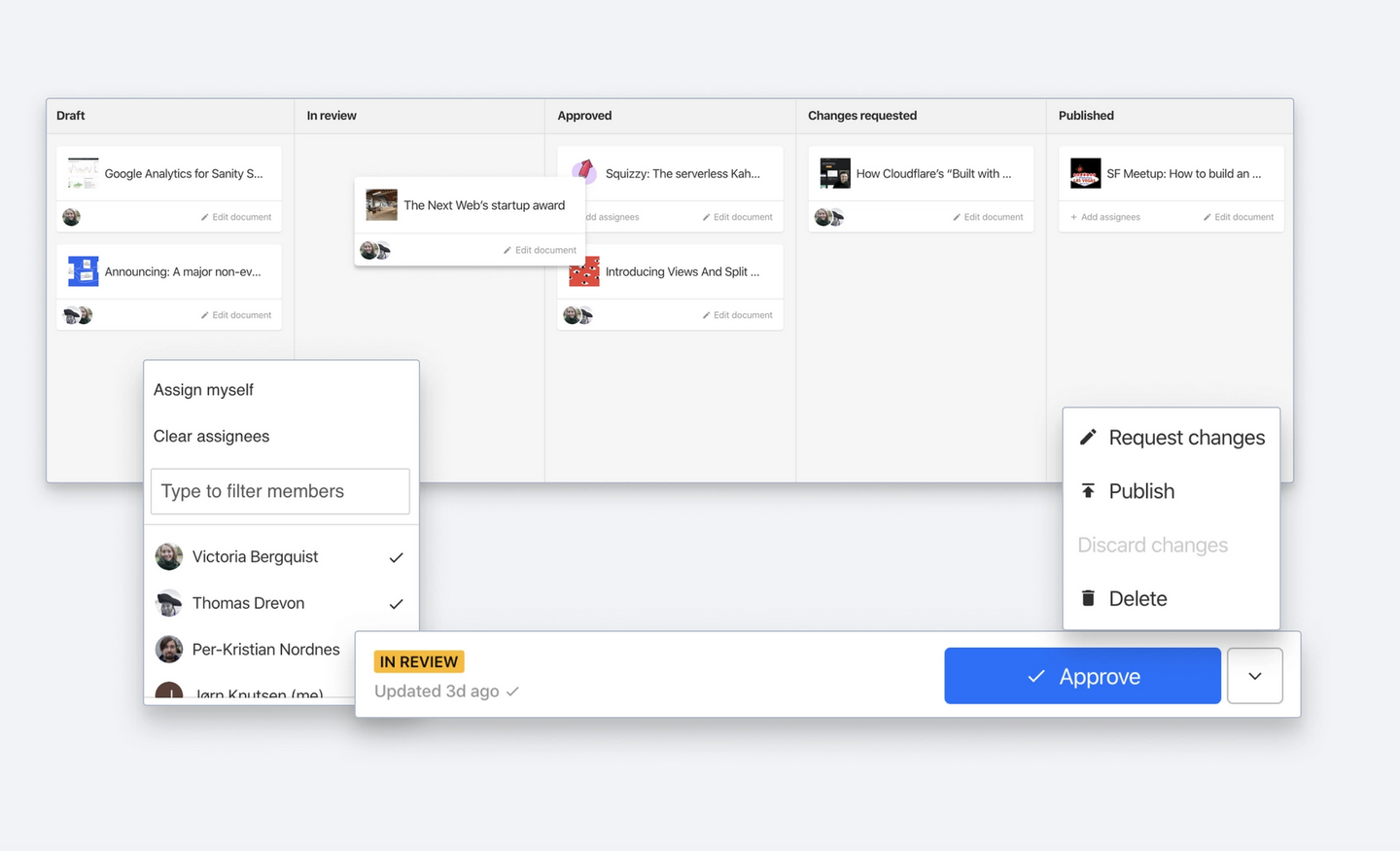The height and width of the screenshot is (851, 1400).
Task: Click into the "Type to filter members" field
Action: tap(280, 491)
